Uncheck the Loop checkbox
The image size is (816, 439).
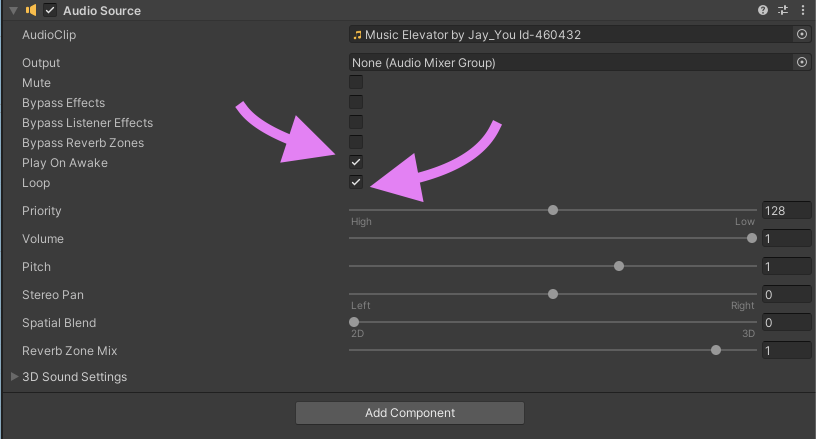pyautogui.click(x=356, y=182)
